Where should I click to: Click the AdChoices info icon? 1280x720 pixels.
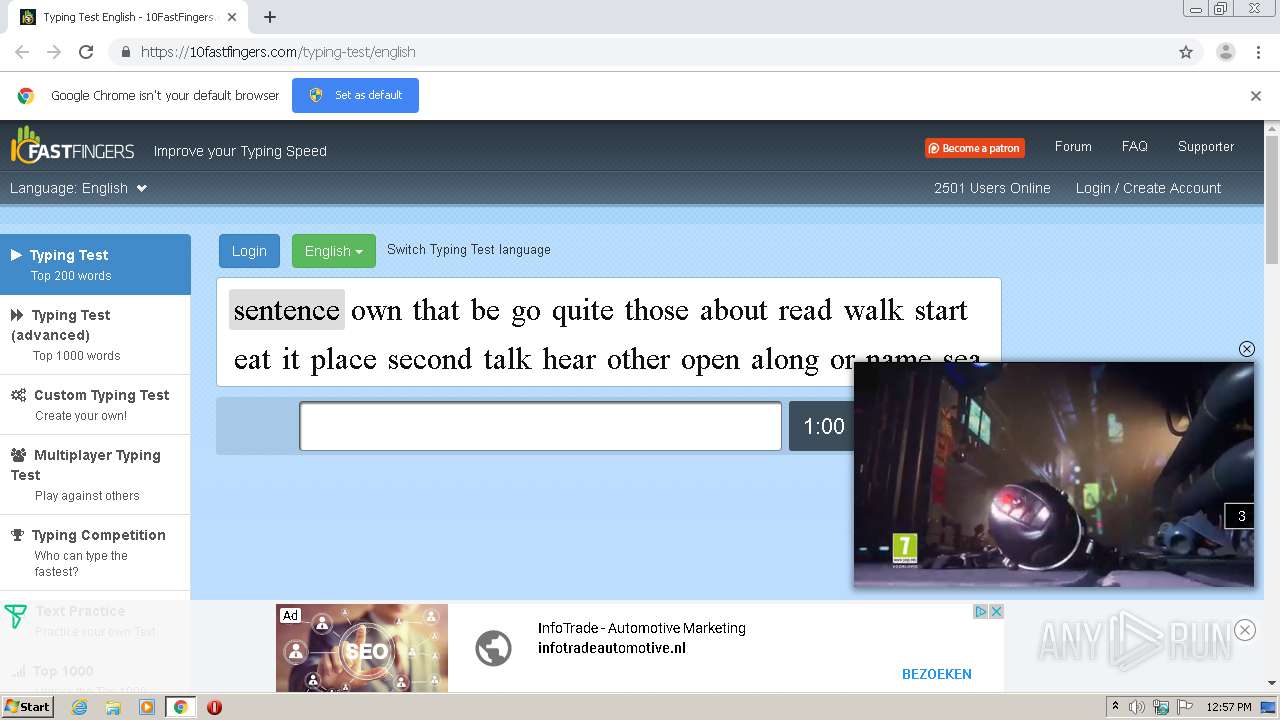tap(982, 612)
